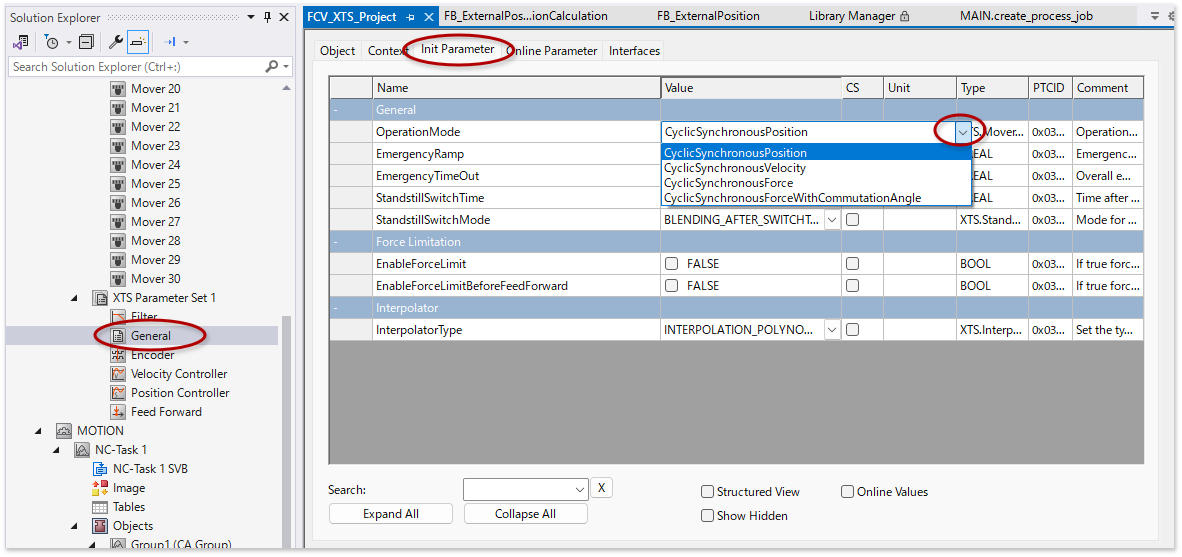
Task: Click the Encoder node icon
Action: point(118,355)
